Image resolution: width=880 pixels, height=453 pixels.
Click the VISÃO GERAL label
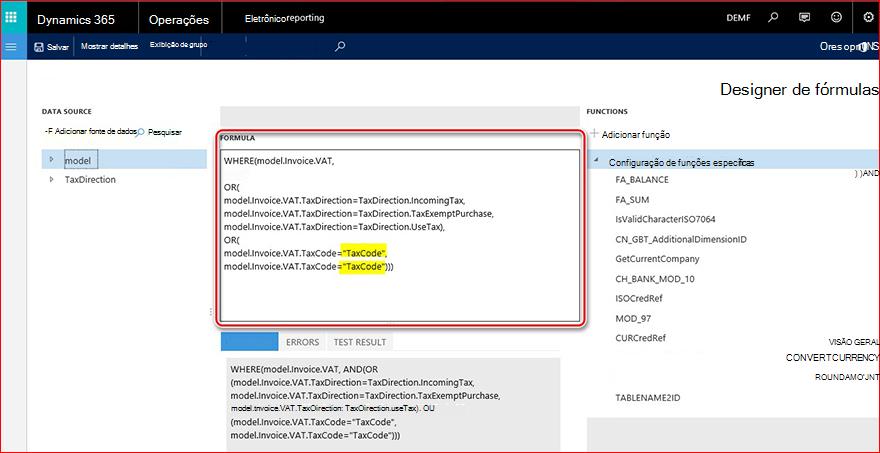point(853,342)
